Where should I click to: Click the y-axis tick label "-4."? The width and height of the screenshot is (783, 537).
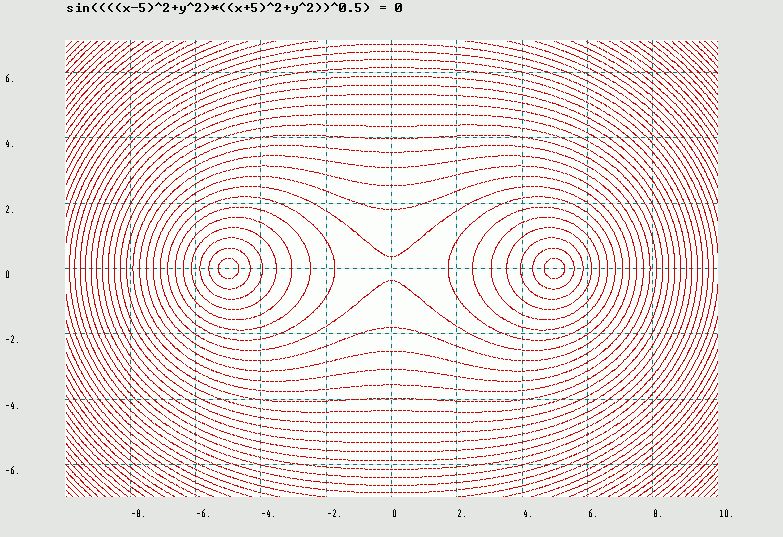pyautogui.click(x=11, y=406)
